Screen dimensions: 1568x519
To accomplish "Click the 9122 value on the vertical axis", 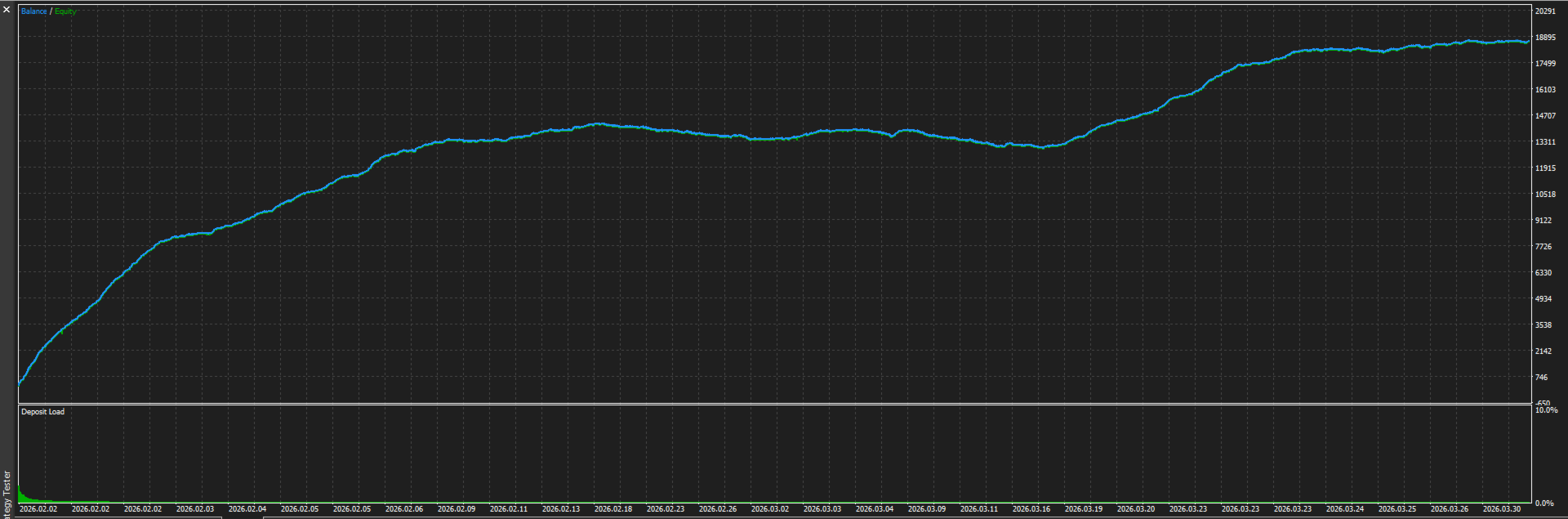I will tap(1543, 221).
